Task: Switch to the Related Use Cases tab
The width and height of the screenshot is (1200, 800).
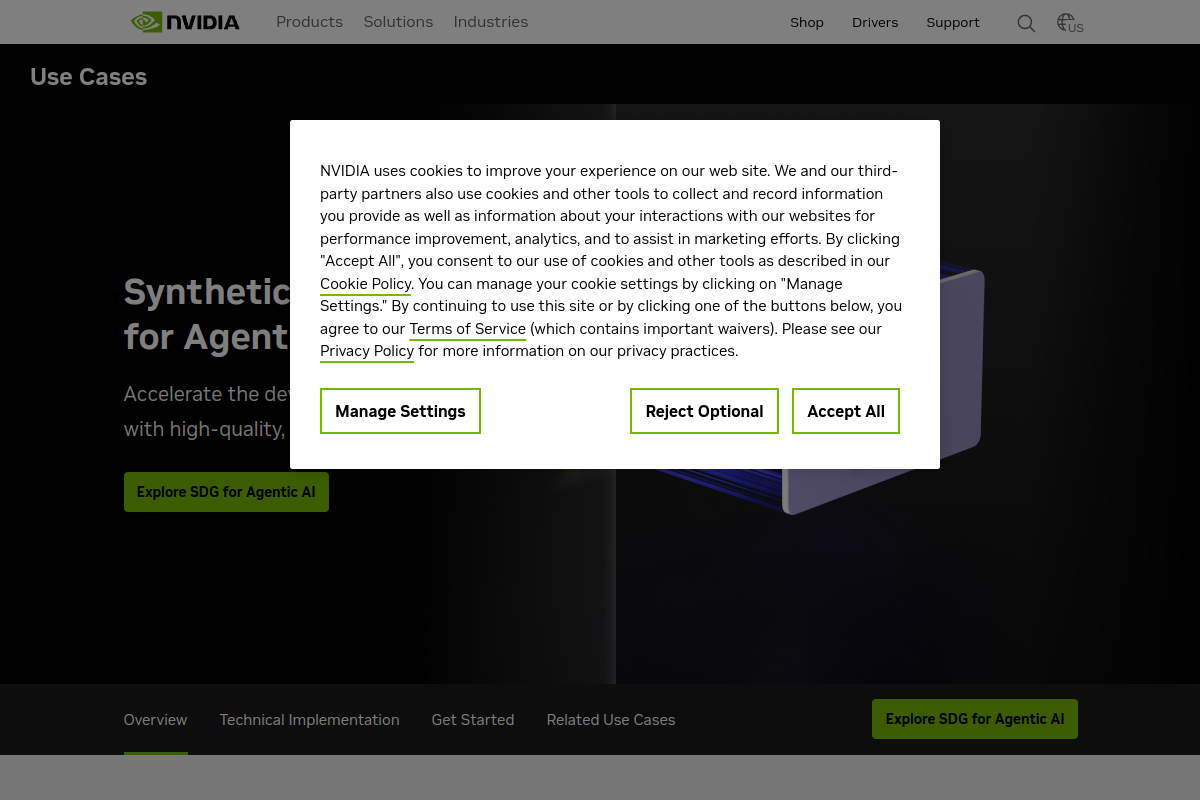Action: point(611,720)
